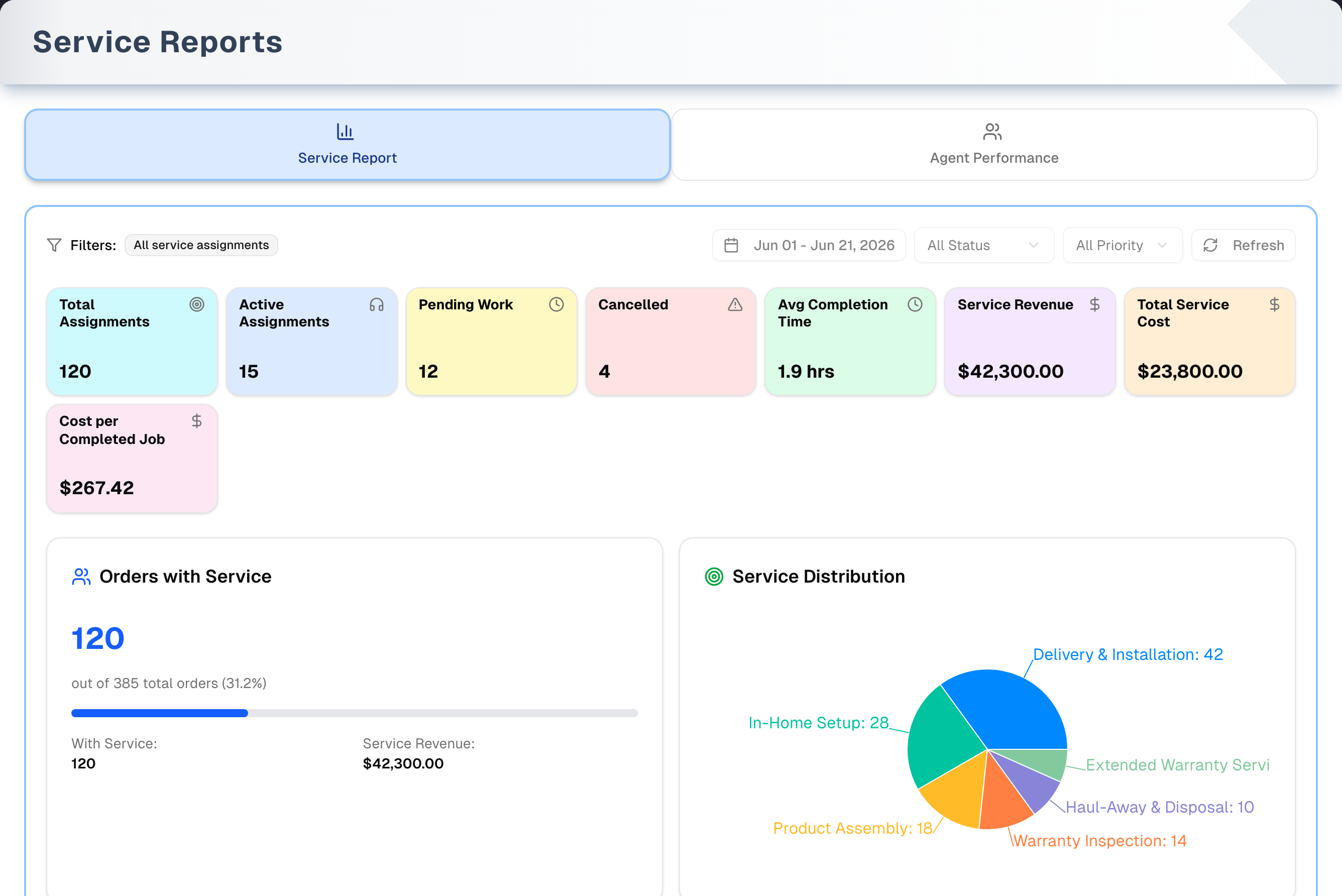
Task: Click the Orders with Service panel title
Action: (186, 577)
